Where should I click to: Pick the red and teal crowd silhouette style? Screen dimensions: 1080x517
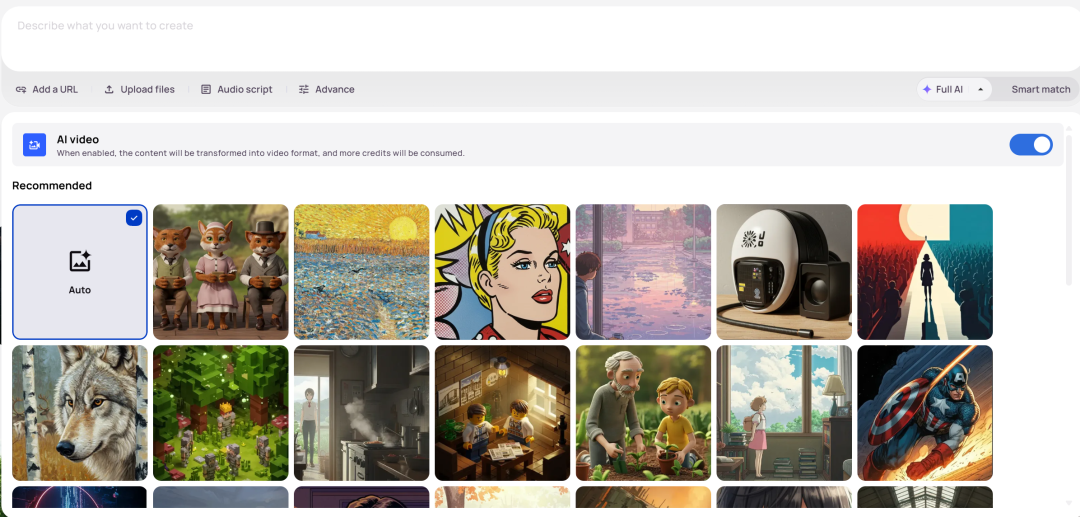click(x=925, y=272)
